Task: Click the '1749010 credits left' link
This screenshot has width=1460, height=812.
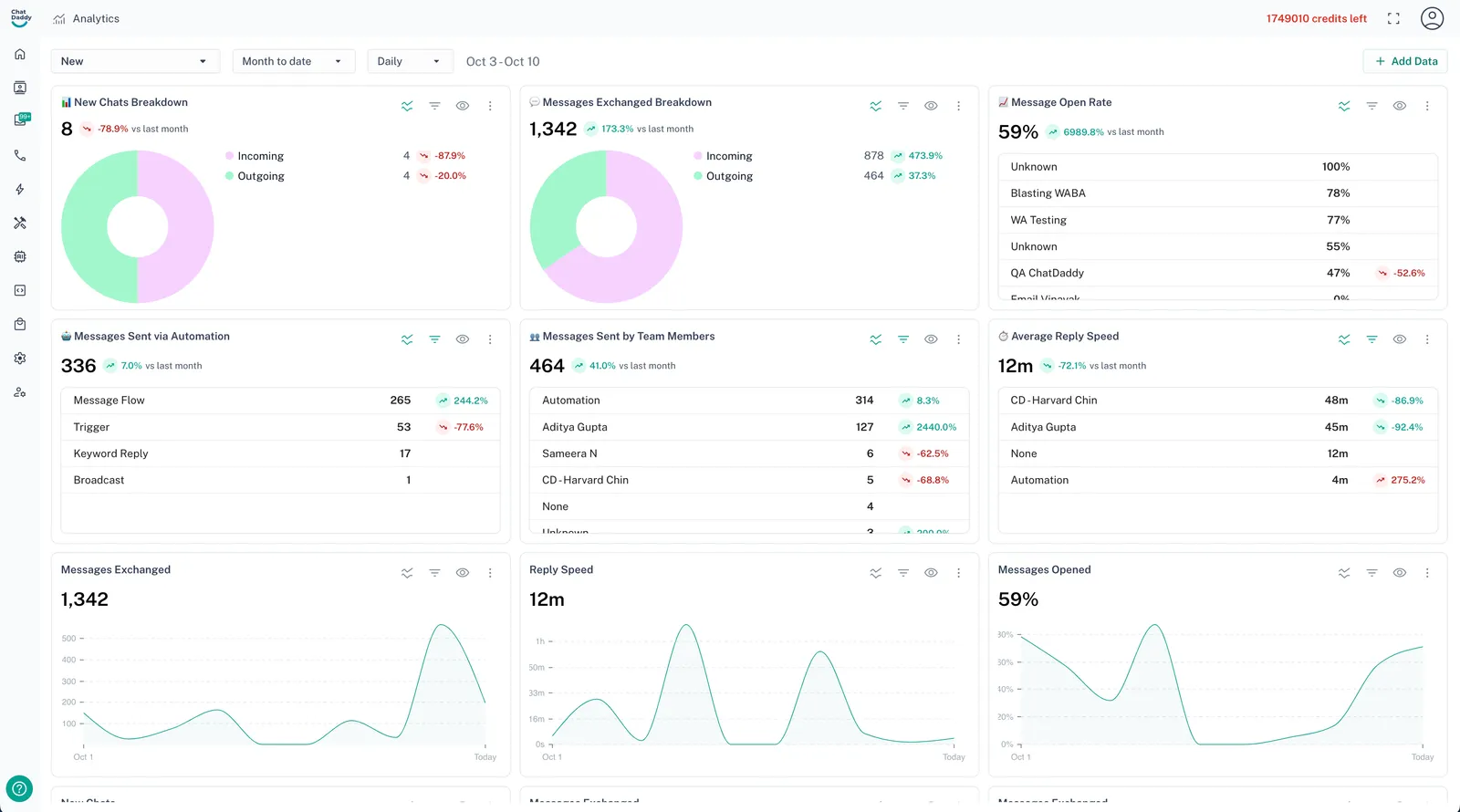Action: (1316, 18)
